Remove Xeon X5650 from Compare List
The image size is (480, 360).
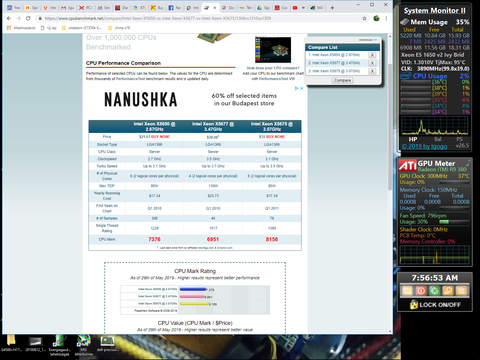tap(372, 55)
